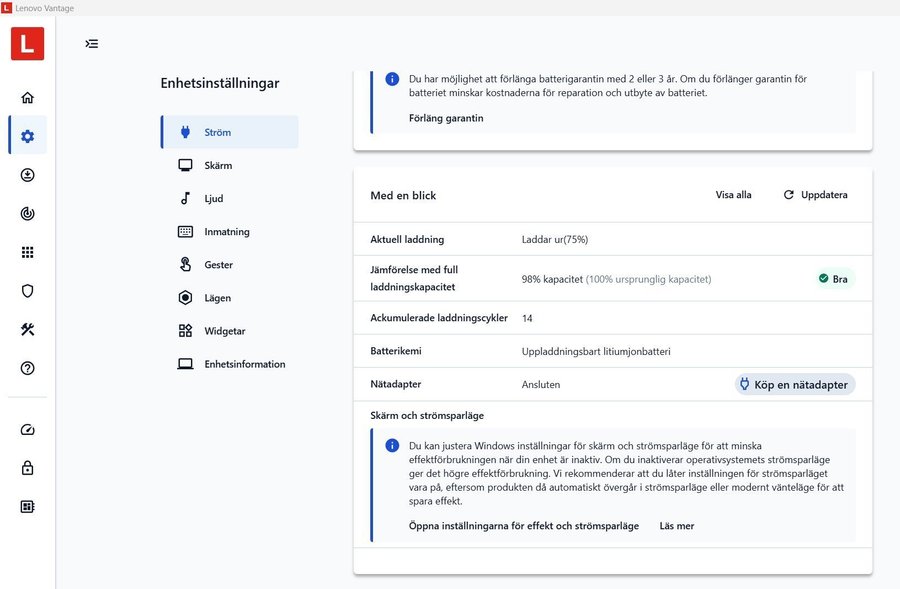Click the padlock sidebar icon
Image resolution: width=900 pixels, height=589 pixels.
pyautogui.click(x=27, y=468)
